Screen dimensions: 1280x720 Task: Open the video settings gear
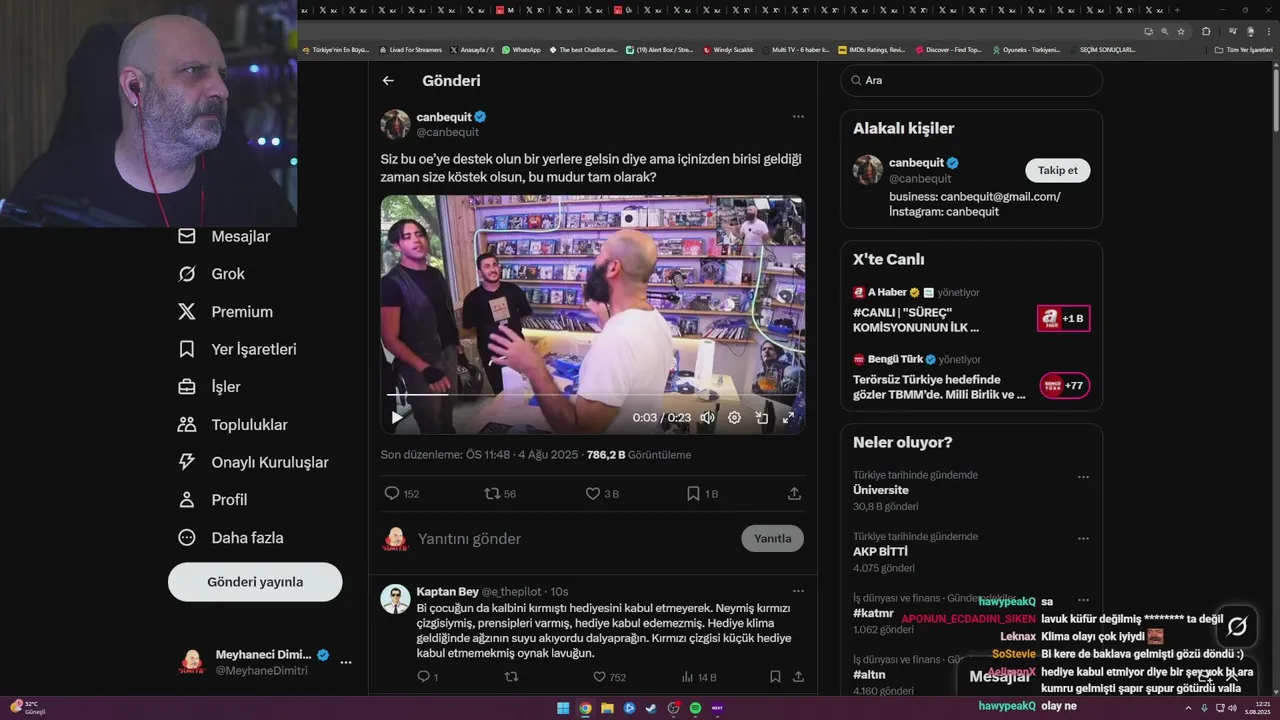[x=734, y=418]
